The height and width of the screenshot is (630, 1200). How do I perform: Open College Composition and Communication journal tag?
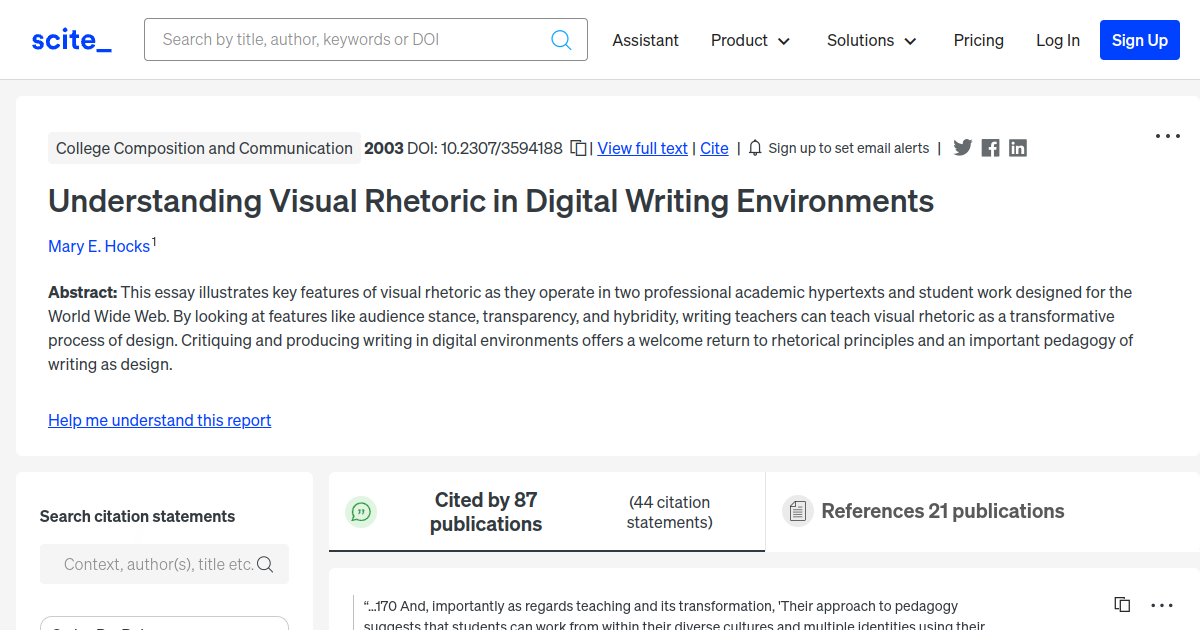coord(204,148)
